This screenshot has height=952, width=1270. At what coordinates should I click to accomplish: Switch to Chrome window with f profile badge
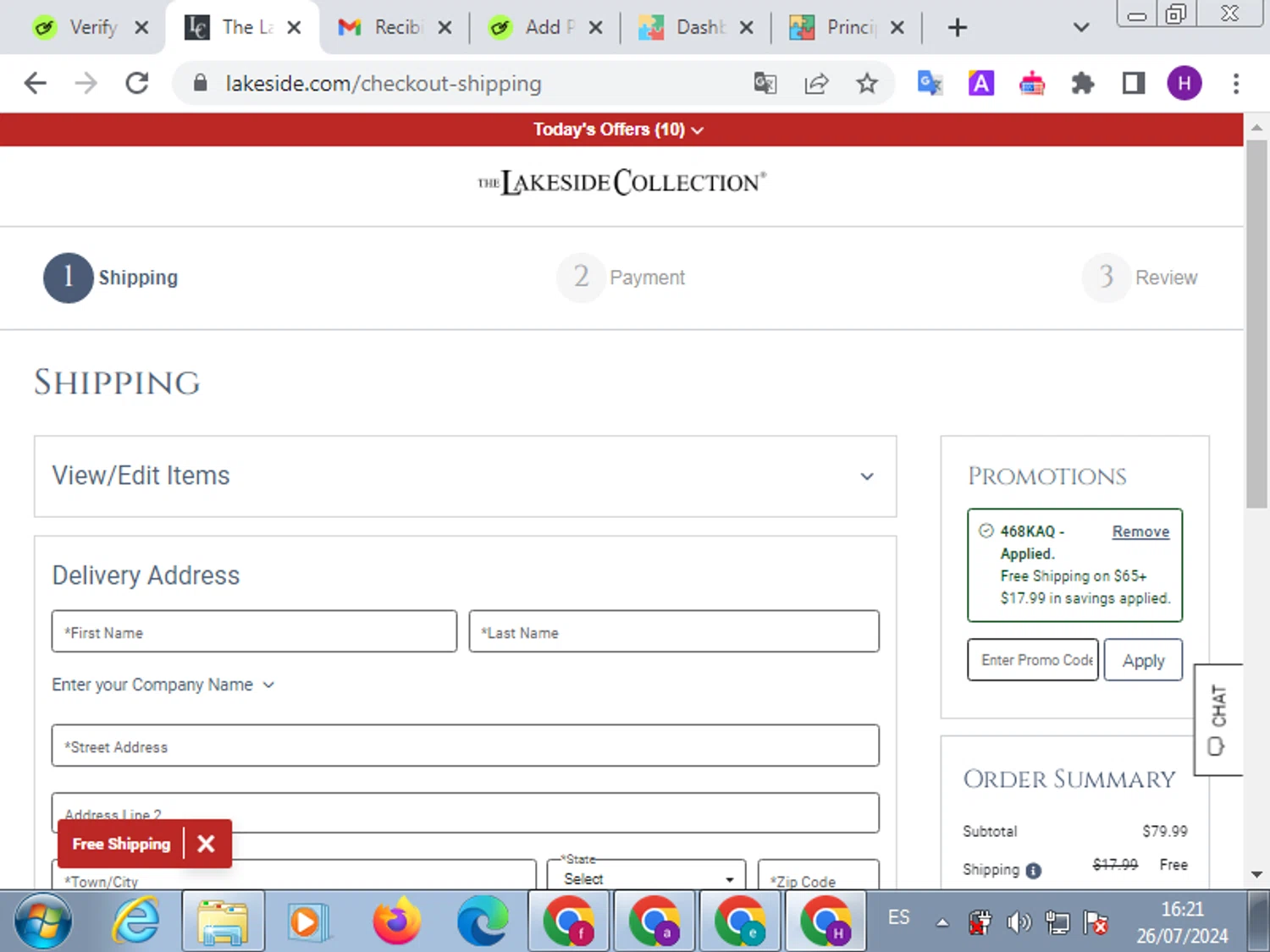569,922
